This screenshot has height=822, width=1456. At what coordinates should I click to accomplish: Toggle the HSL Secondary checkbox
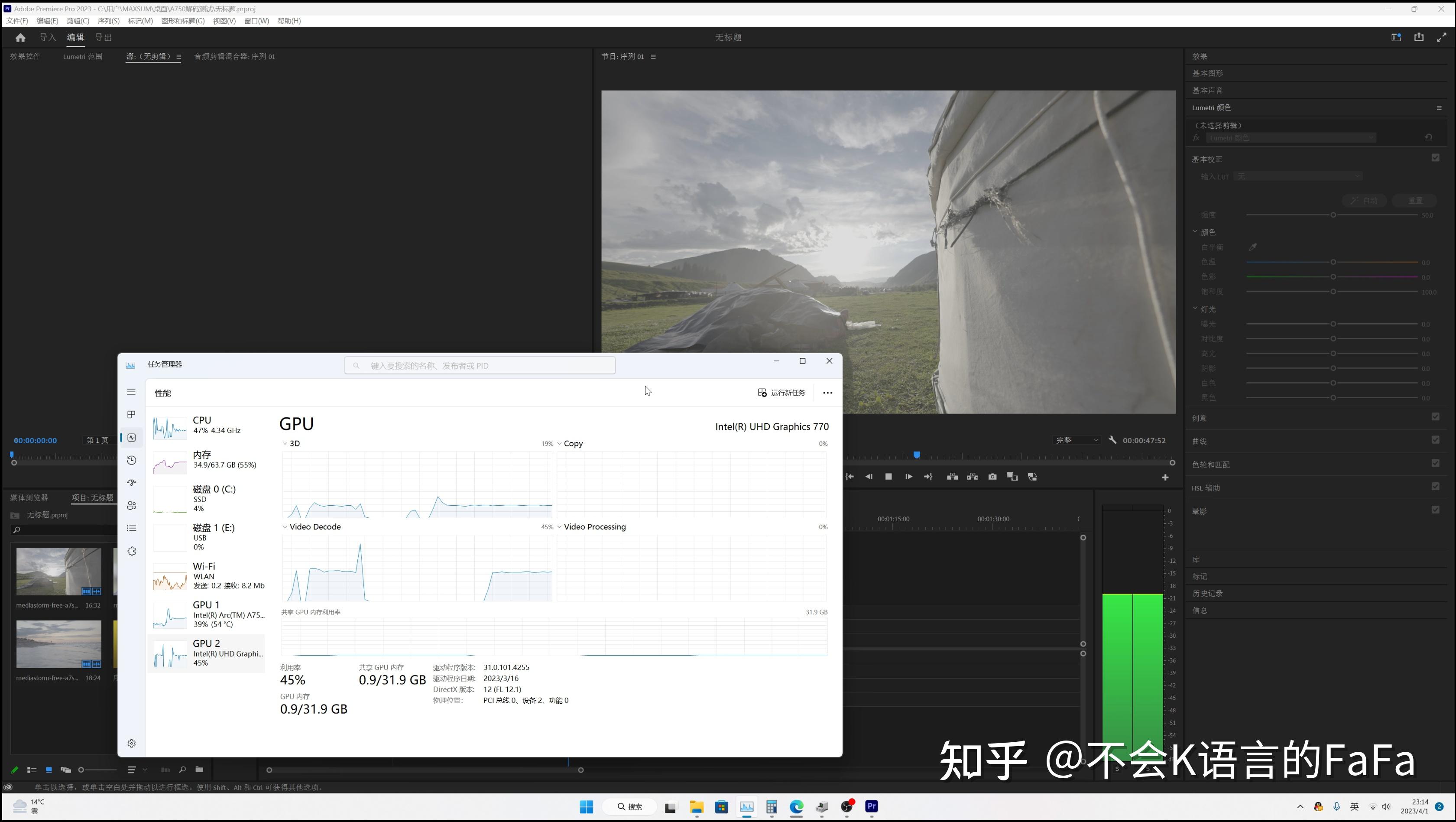[1435, 487]
